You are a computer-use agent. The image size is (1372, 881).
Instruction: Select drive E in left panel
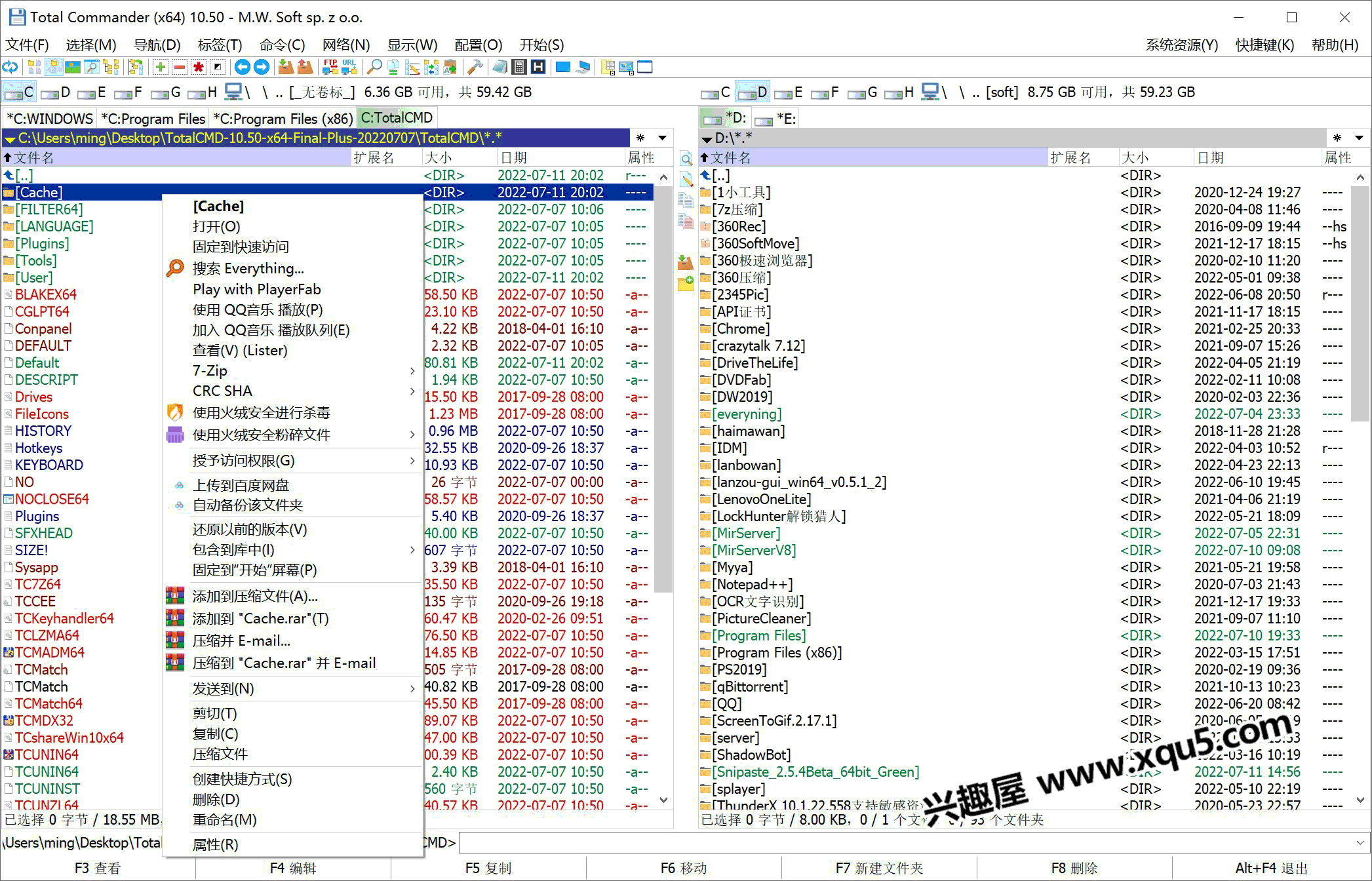click(x=92, y=92)
